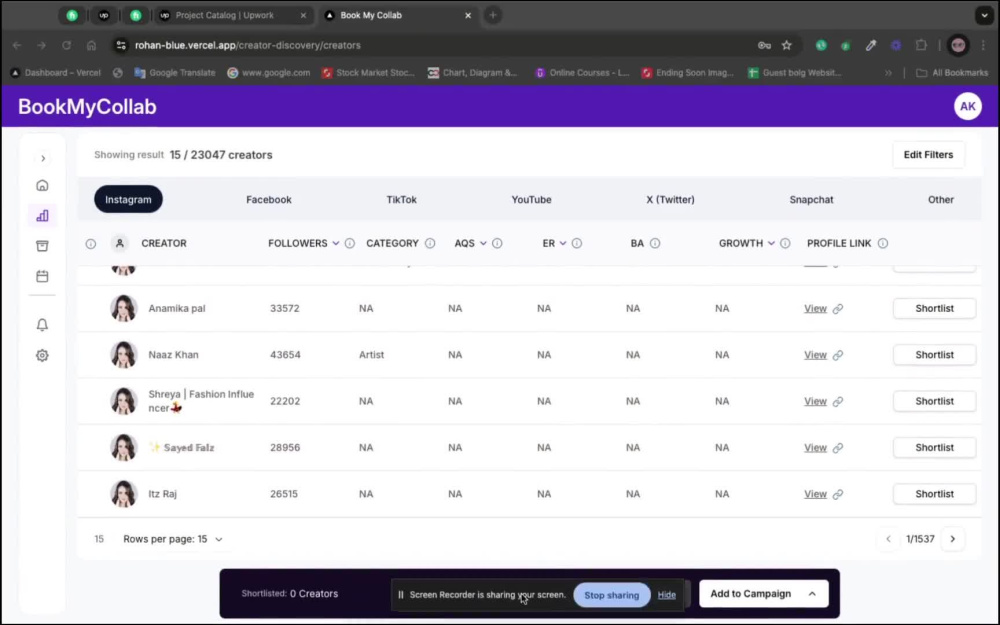Click the AK user avatar

(967, 107)
